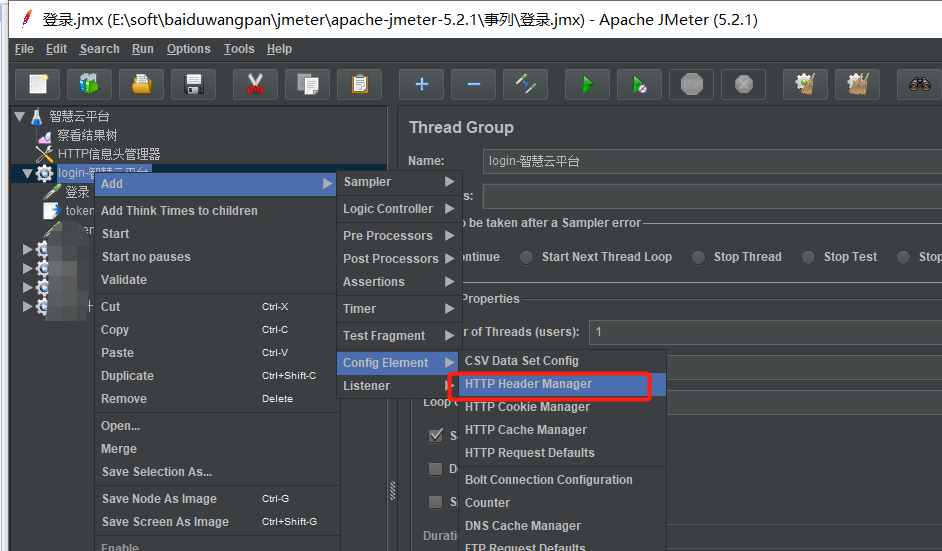Screen dimensions: 942x551
Task: Click Start no pauses toolbar icon
Action: tap(640, 84)
